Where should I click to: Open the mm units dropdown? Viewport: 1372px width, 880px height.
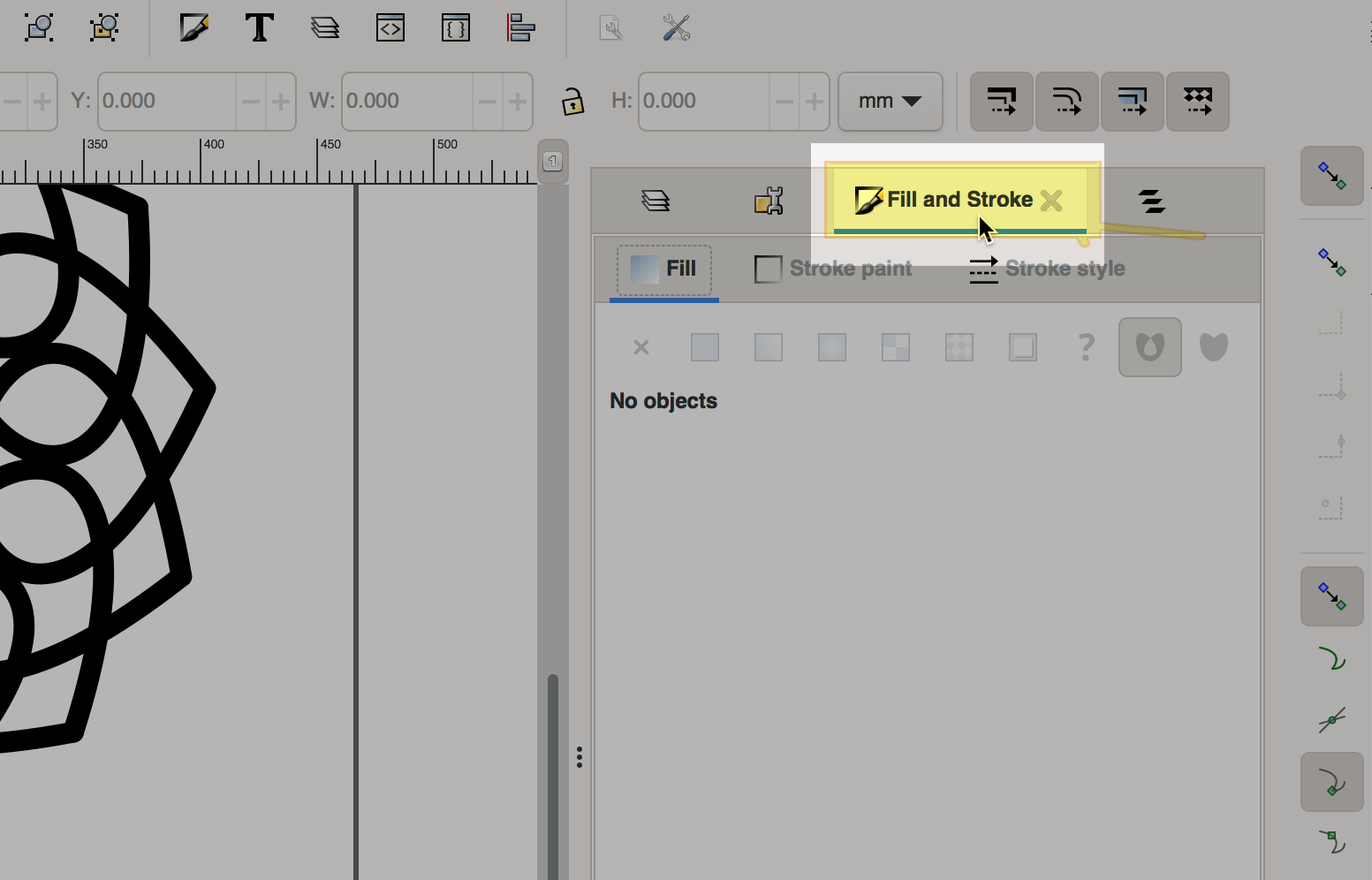click(x=890, y=102)
